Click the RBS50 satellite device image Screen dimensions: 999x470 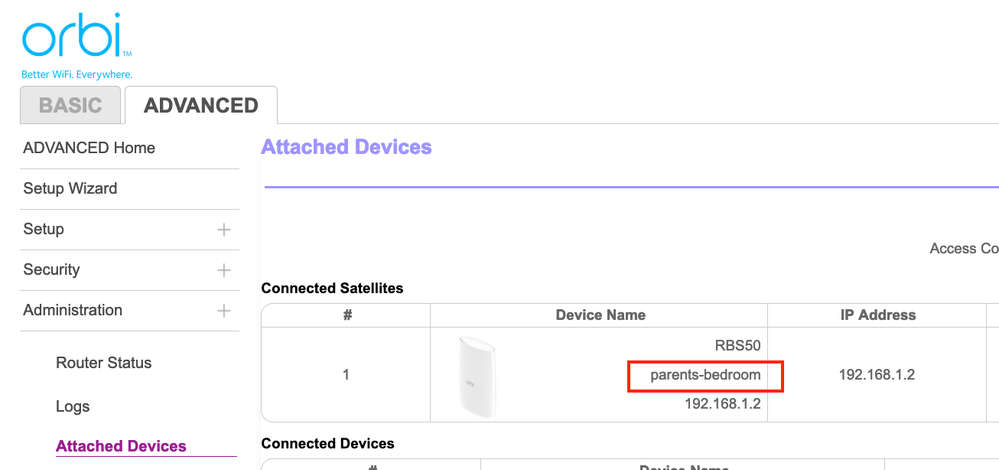pyautogui.click(x=476, y=375)
